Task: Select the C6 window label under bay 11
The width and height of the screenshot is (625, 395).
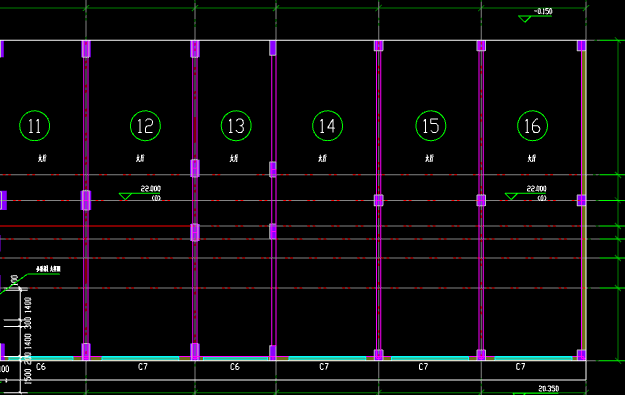Action: (x=41, y=367)
